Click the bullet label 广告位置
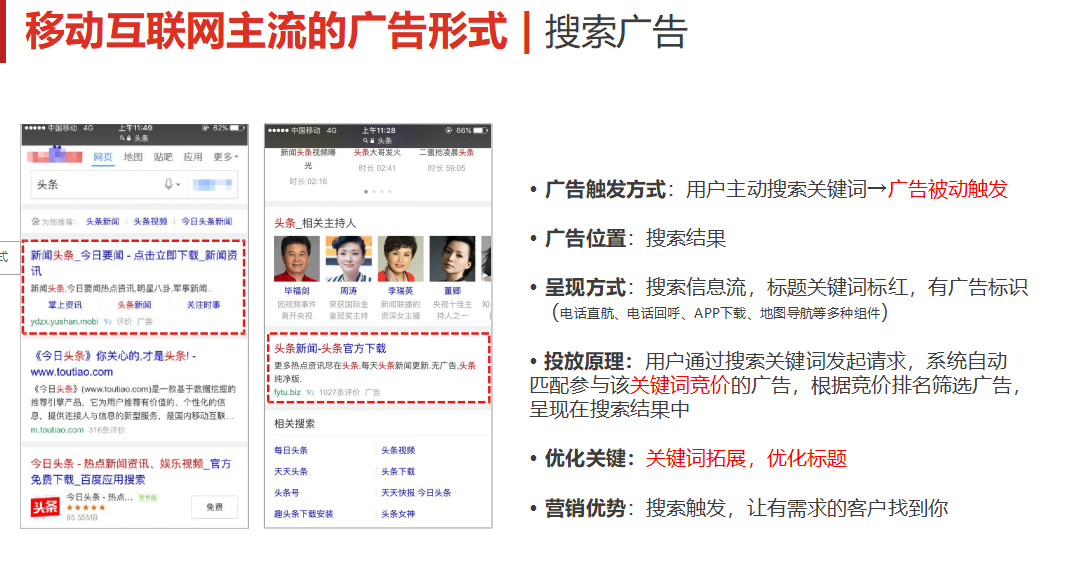Viewport: 1068px width, 569px height. point(585,239)
